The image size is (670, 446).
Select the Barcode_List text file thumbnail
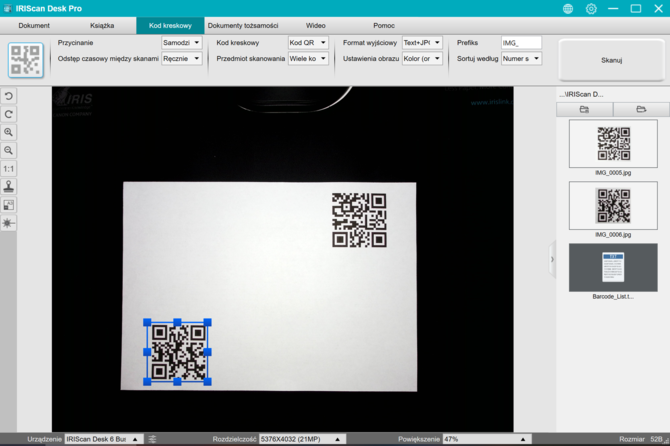pos(613,267)
